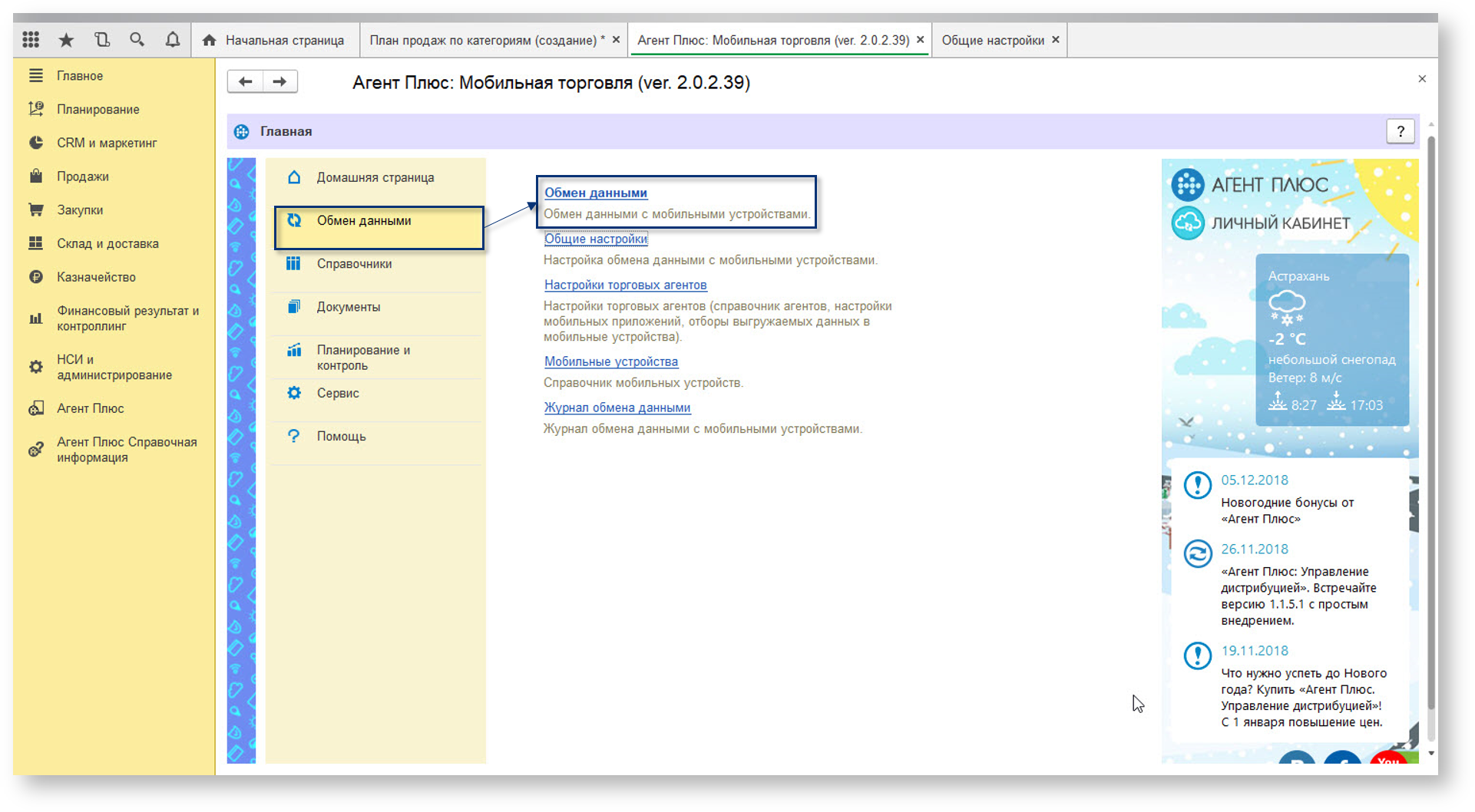
Task: Close the form with the X button
Action: (1422, 79)
